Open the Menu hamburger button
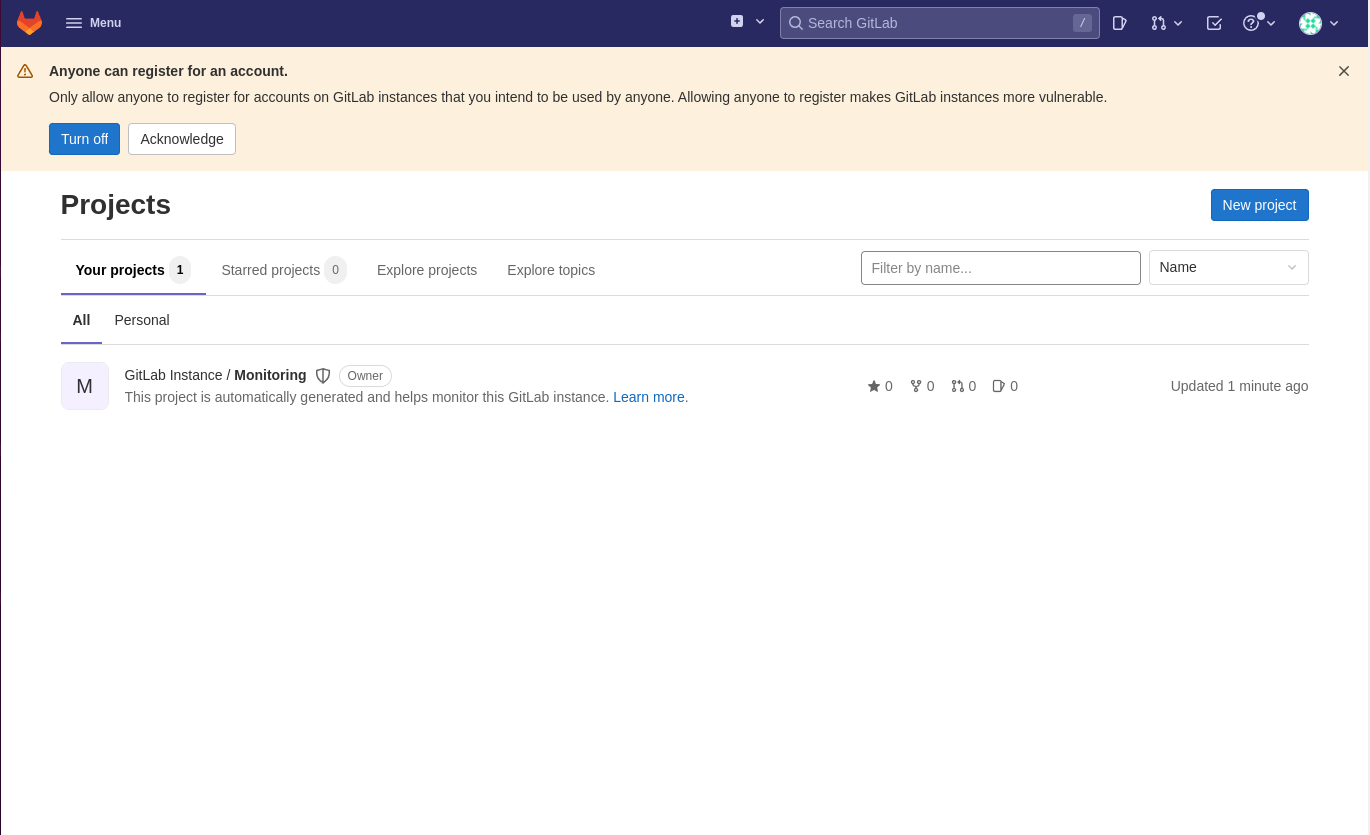This screenshot has width=1370, height=835. 93,23
